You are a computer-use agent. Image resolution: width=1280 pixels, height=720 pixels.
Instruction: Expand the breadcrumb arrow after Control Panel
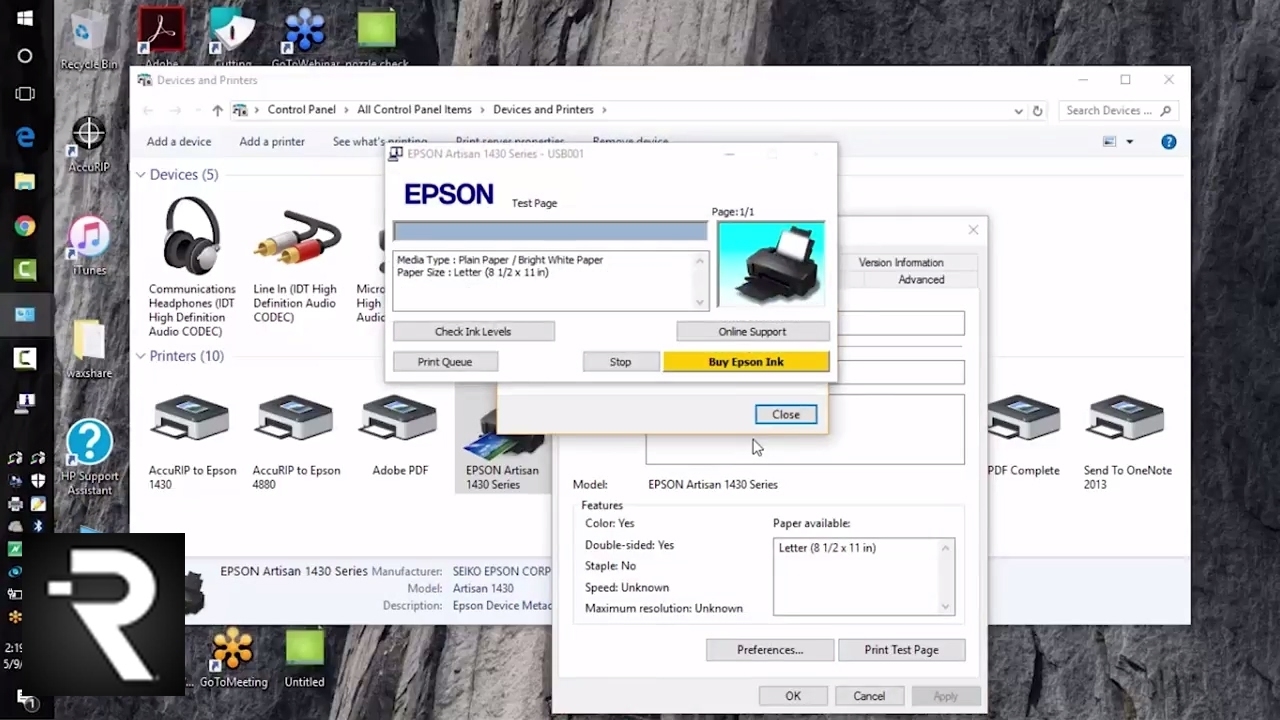tap(346, 110)
